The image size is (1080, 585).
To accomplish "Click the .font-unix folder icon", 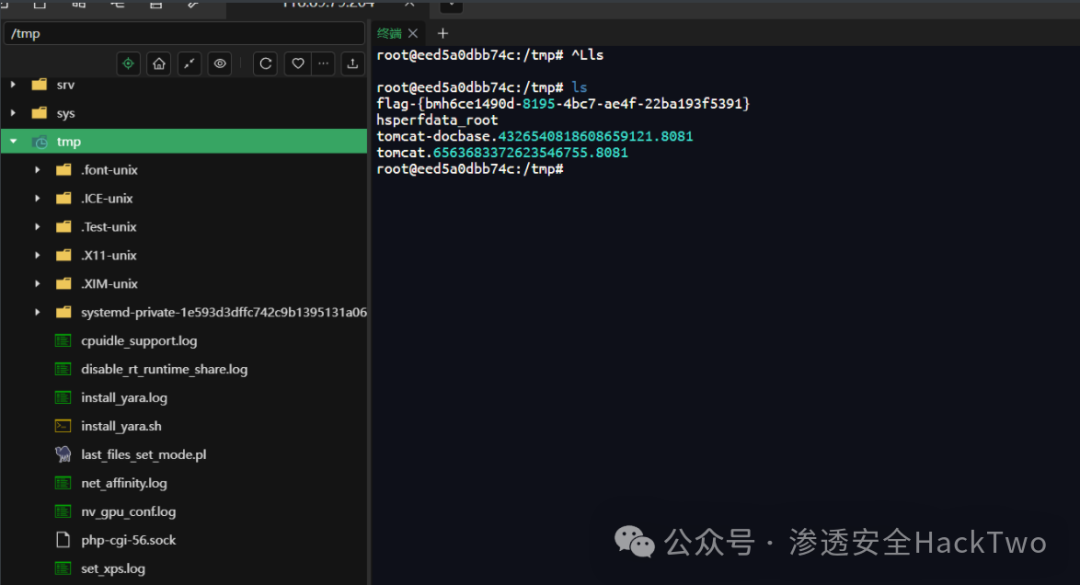I will point(63,170).
